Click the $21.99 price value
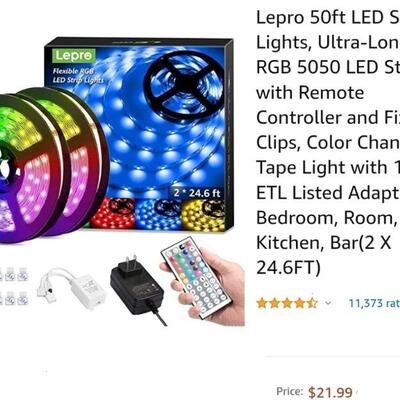Screen dimensions: 400x400 [330, 392]
